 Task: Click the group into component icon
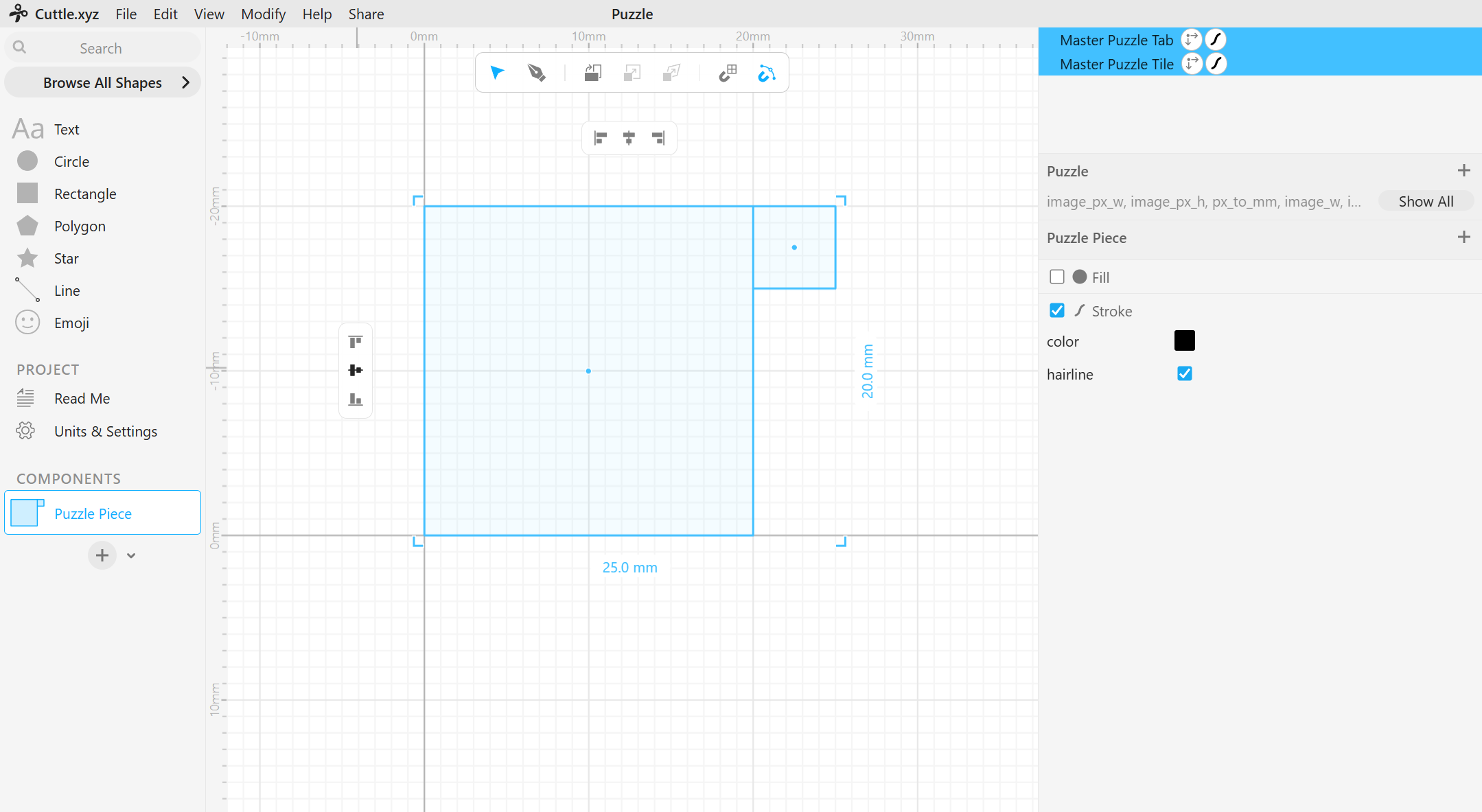coord(593,73)
